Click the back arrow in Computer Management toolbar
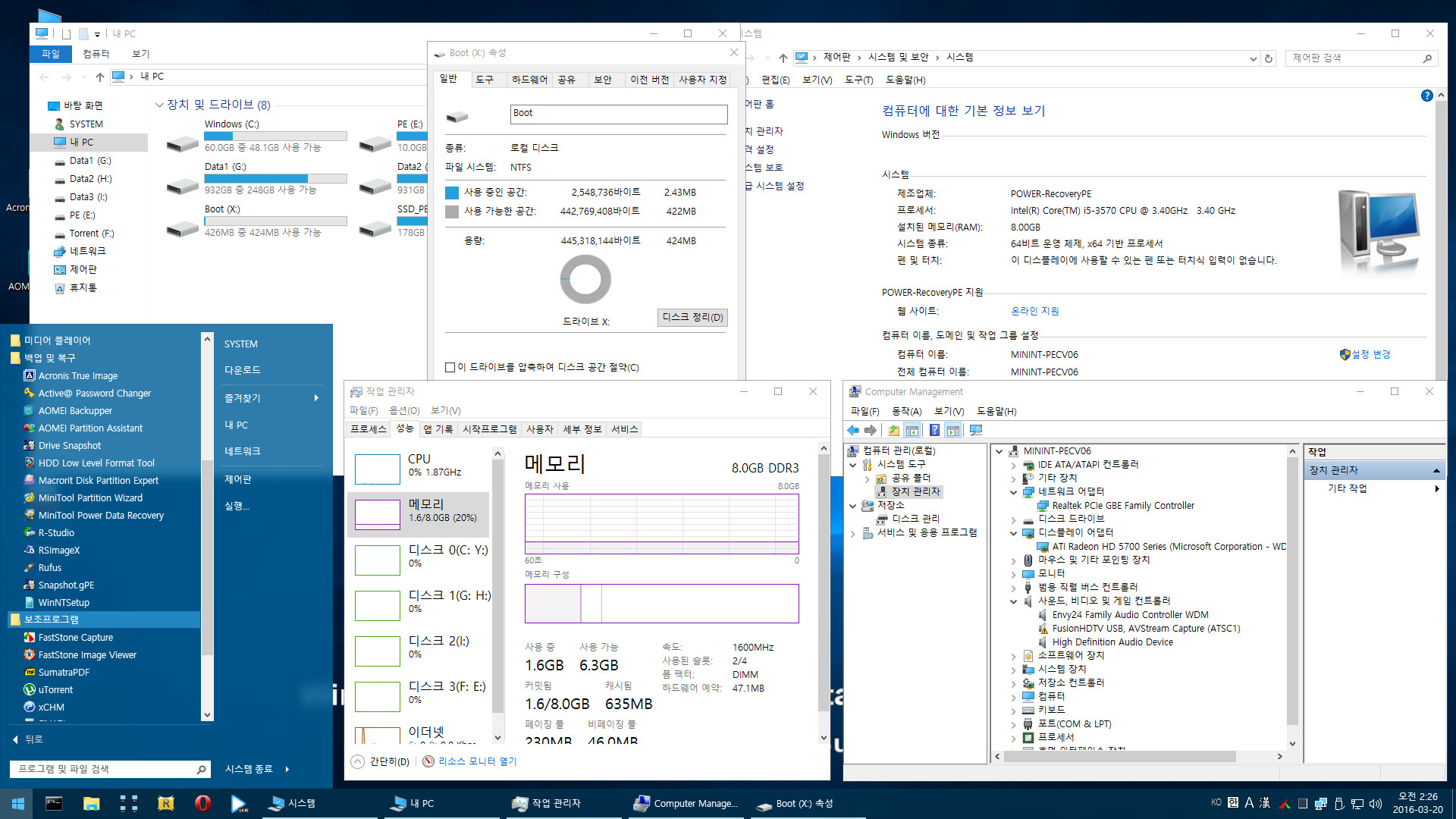The width and height of the screenshot is (1456, 819). (853, 431)
